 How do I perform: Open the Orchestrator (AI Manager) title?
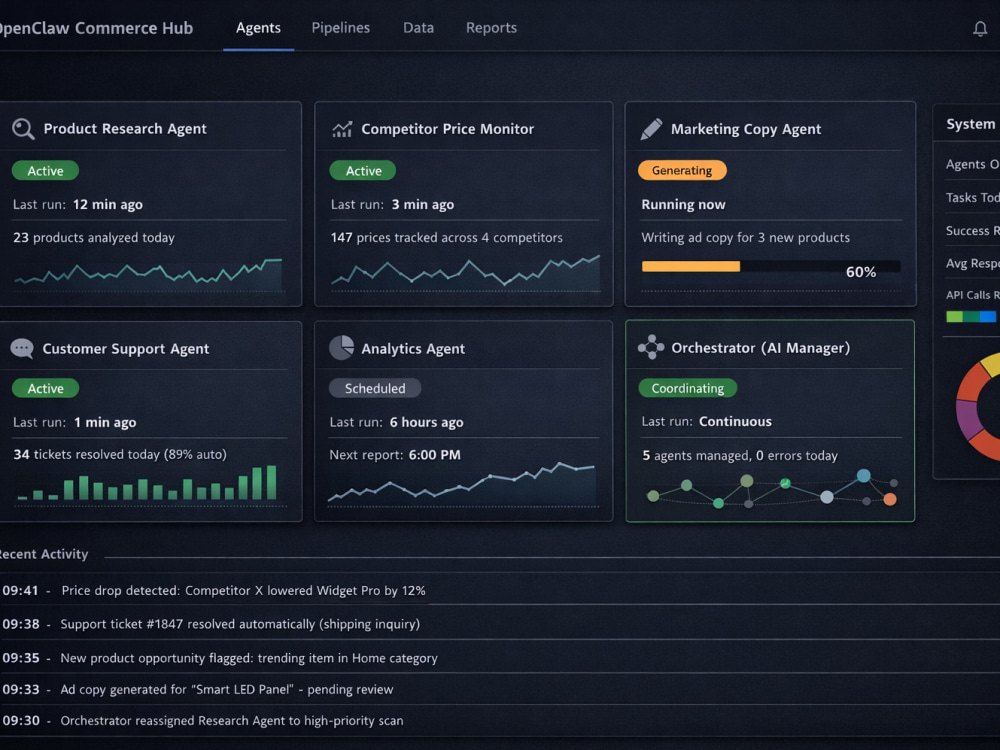(760, 348)
